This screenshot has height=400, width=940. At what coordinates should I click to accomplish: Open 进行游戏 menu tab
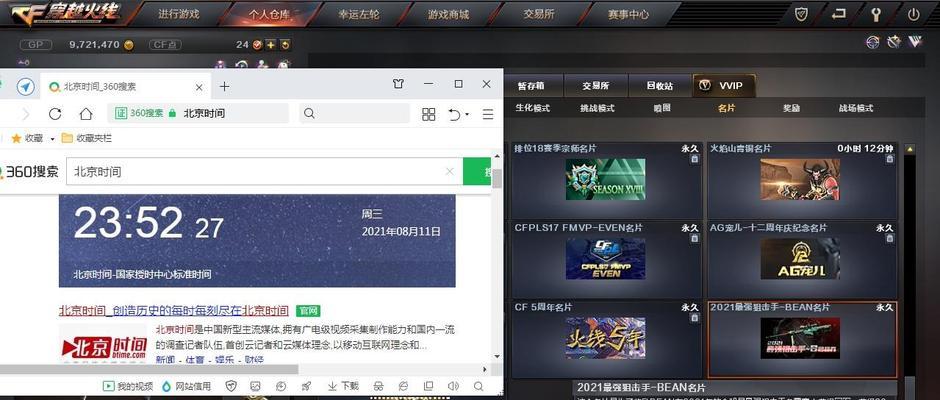coord(179,14)
